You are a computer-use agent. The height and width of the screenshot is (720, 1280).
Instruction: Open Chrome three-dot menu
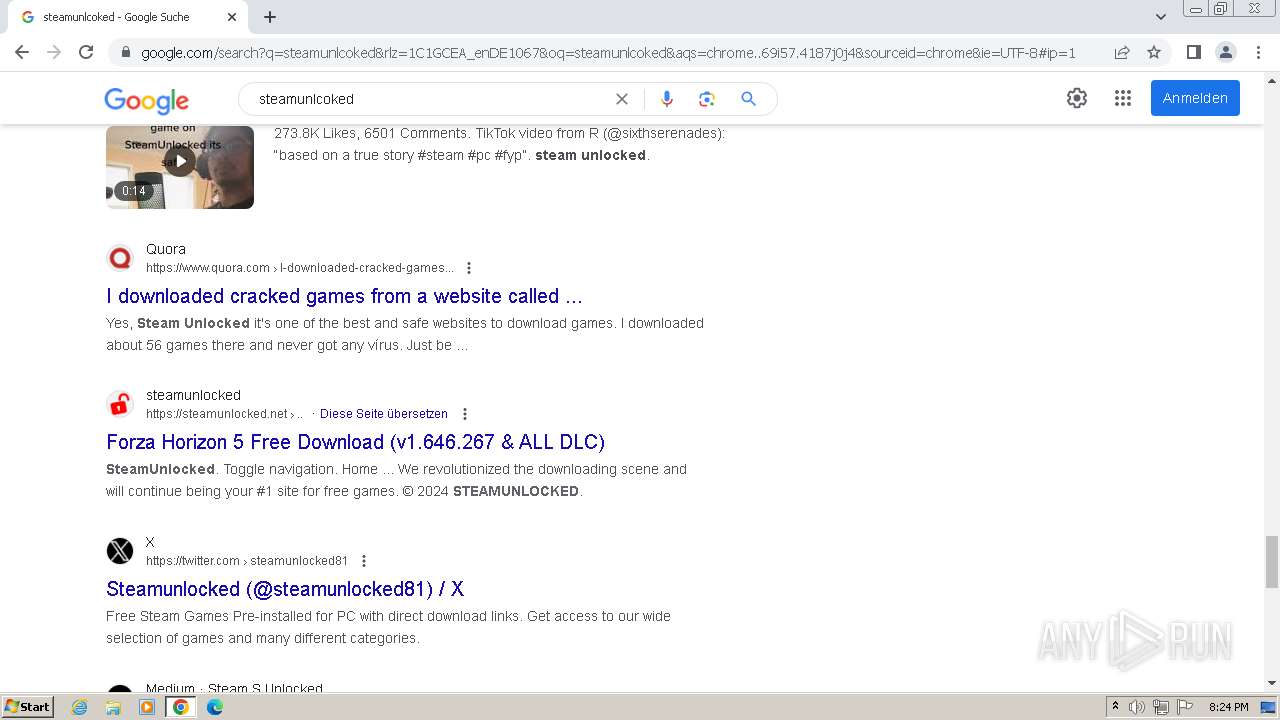tap(1258, 52)
